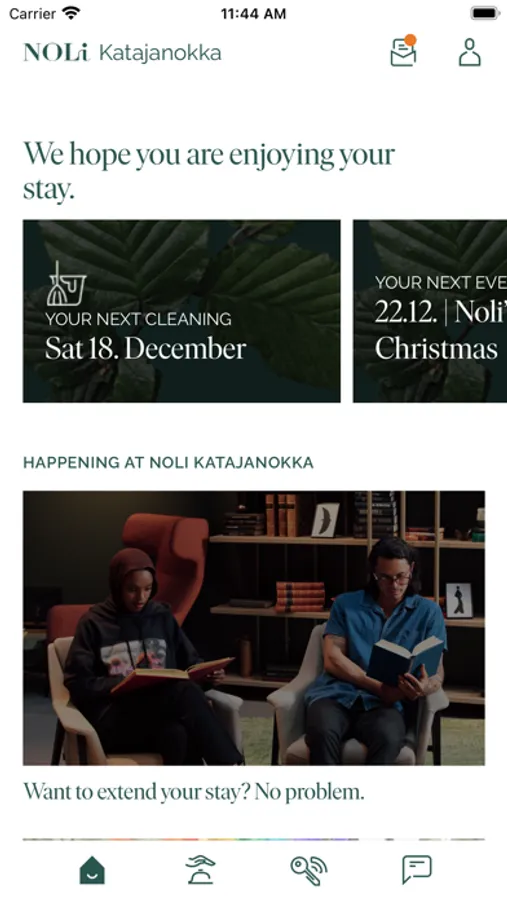The image size is (507, 900).
Task: Select Sat 18. December cleaning date
Action: pos(146,349)
